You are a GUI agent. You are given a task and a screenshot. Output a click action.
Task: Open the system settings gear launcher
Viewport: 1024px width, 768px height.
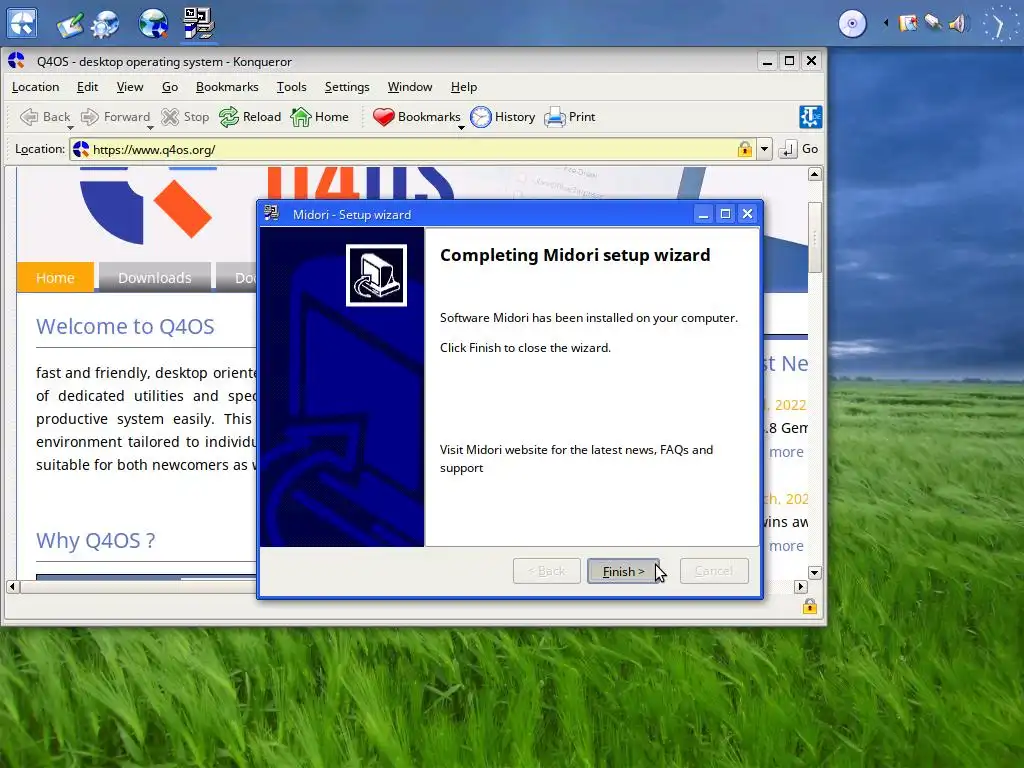105,24
